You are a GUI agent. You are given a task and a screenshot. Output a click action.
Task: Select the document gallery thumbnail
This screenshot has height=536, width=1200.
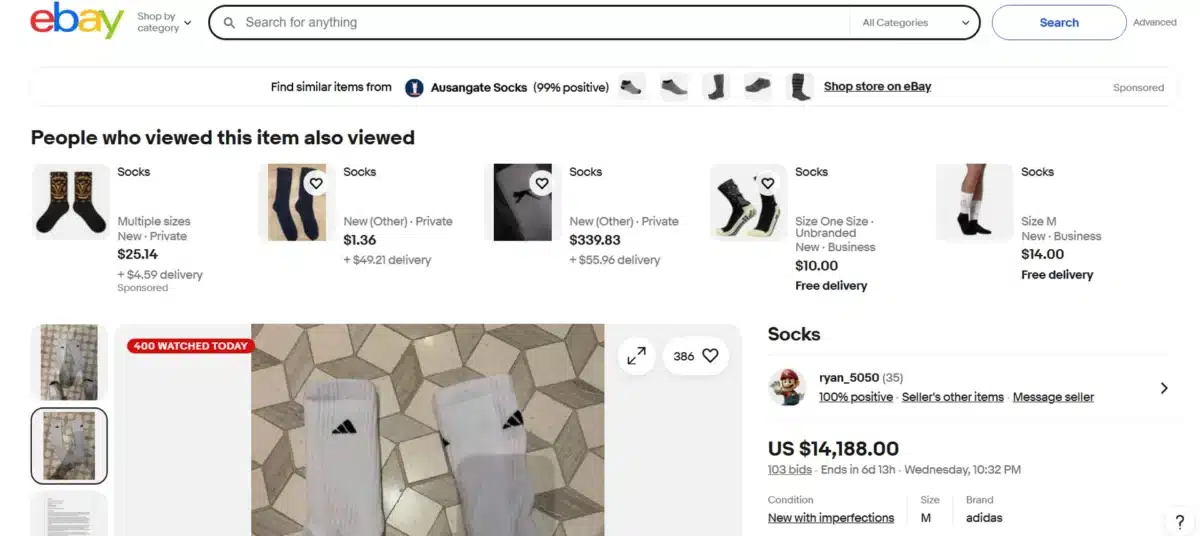tap(69, 513)
